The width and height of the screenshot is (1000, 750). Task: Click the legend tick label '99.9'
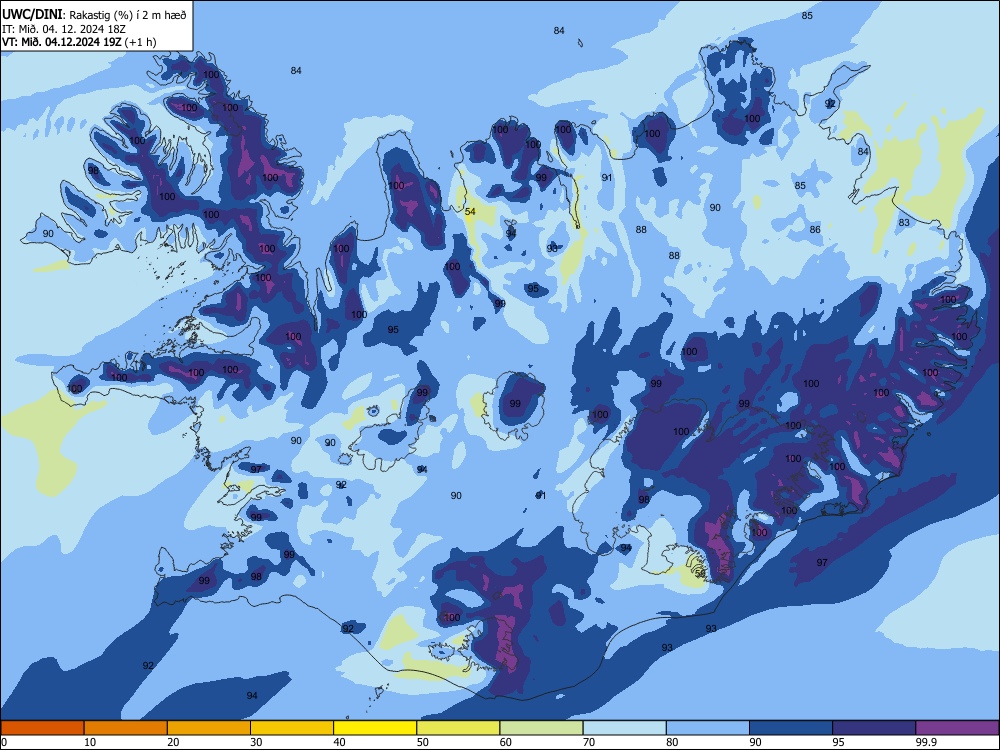coord(926,742)
